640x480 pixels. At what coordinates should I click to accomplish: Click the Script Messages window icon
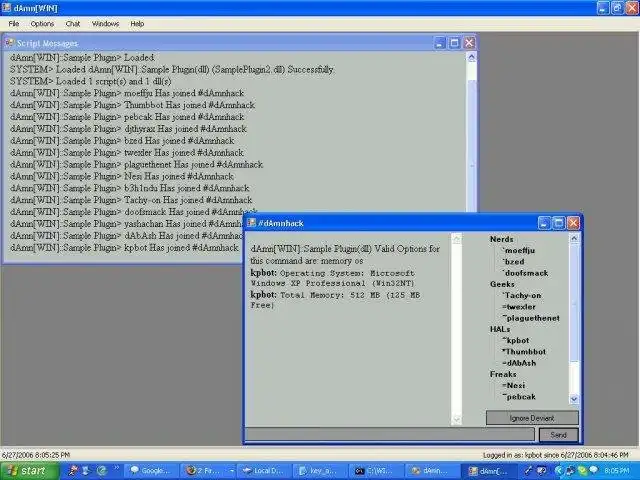click(x=9, y=43)
